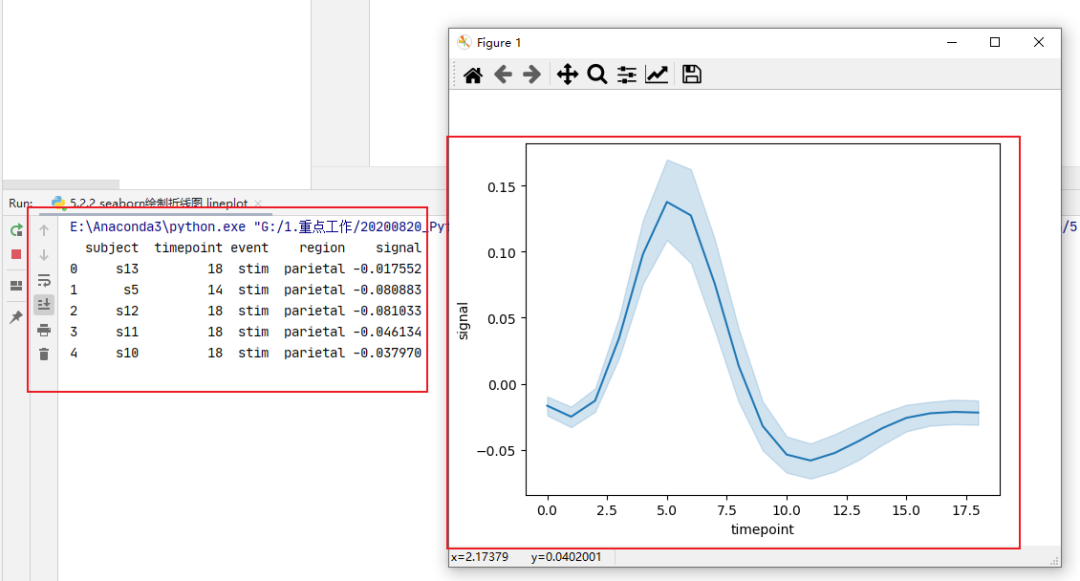1080x581 pixels.
Task: Toggle soft-wrap in run console
Action: pyautogui.click(x=44, y=280)
